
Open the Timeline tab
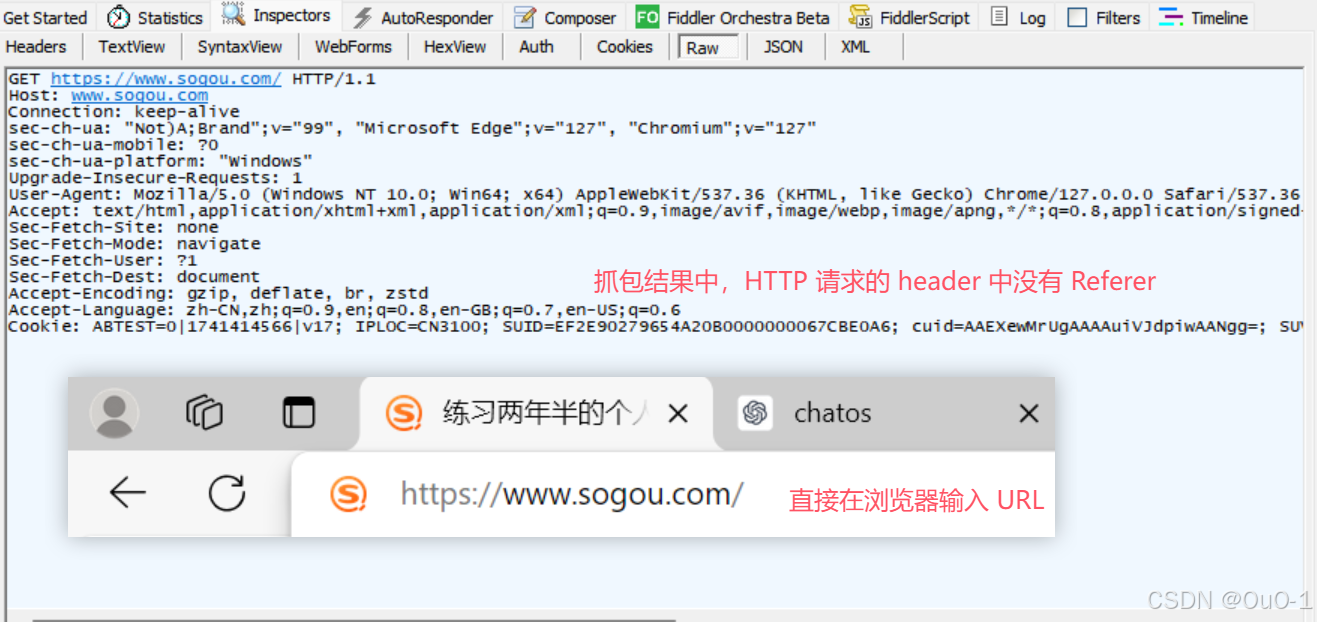click(1204, 18)
